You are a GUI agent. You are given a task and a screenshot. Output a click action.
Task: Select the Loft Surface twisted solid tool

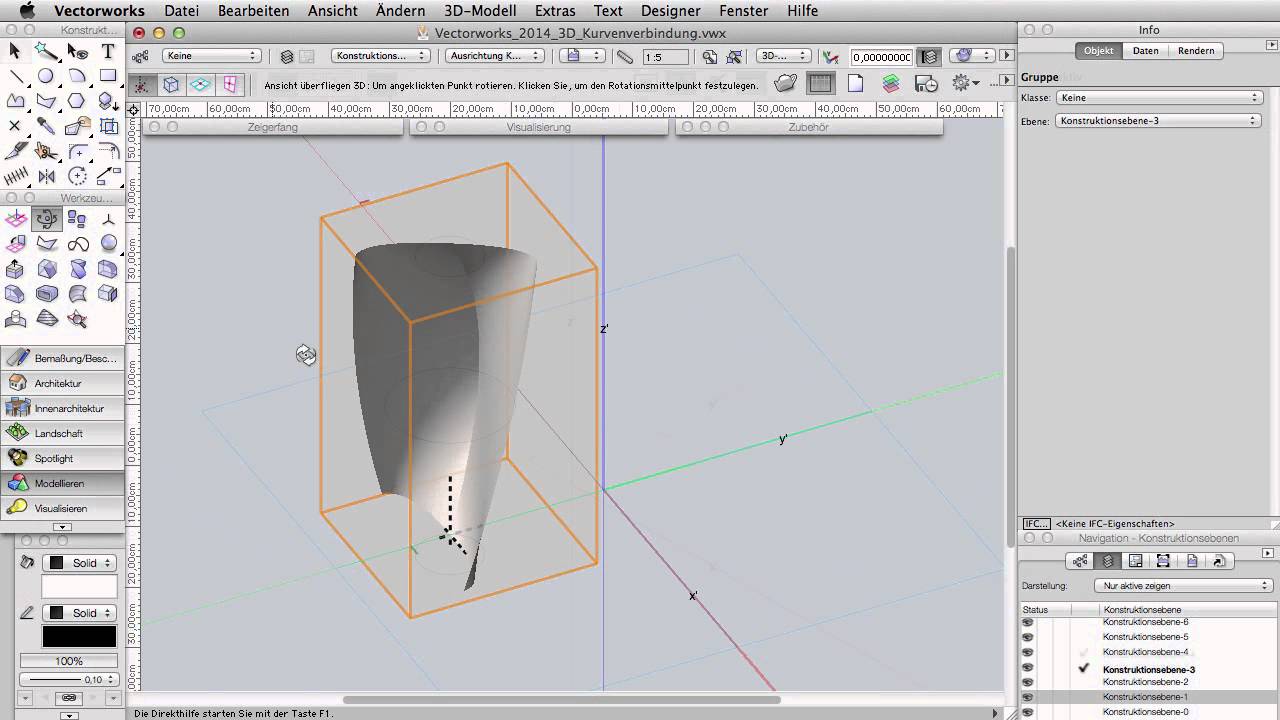77,269
